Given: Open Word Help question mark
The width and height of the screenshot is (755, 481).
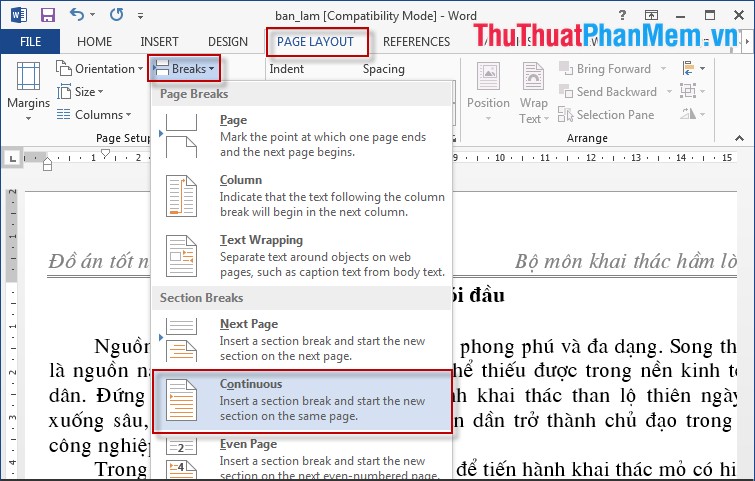Looking at the screenshot, I should pos(623,15).
